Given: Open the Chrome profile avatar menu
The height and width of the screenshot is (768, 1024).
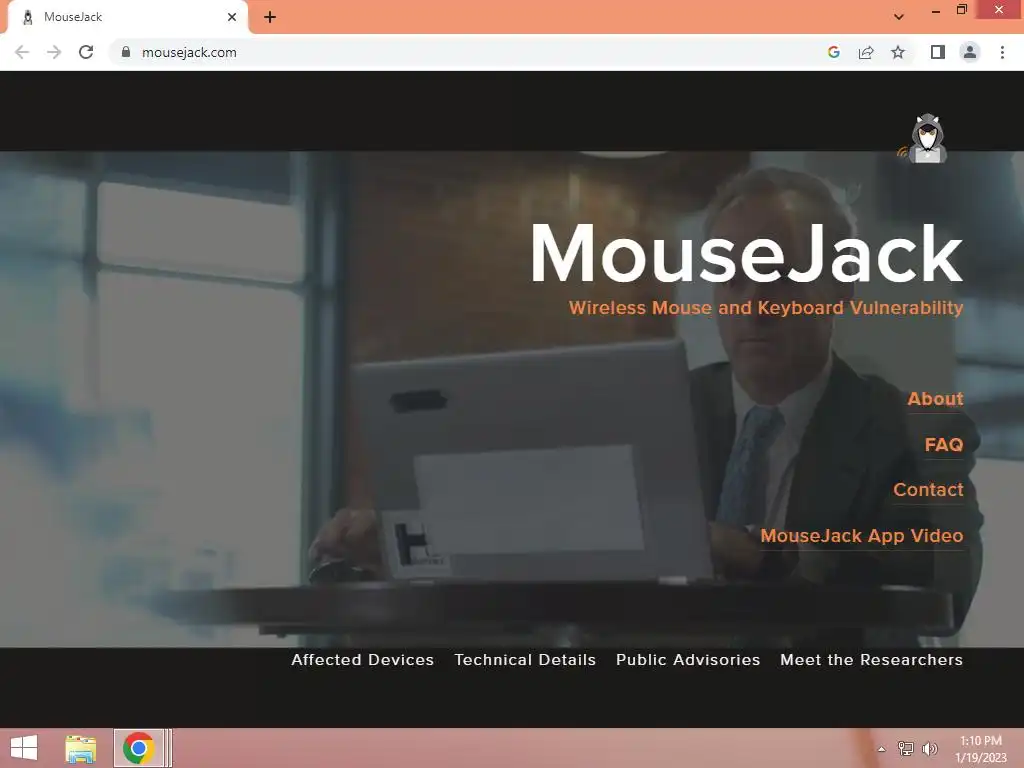Looking at the screenshot, I should click(x=970, y=52).
